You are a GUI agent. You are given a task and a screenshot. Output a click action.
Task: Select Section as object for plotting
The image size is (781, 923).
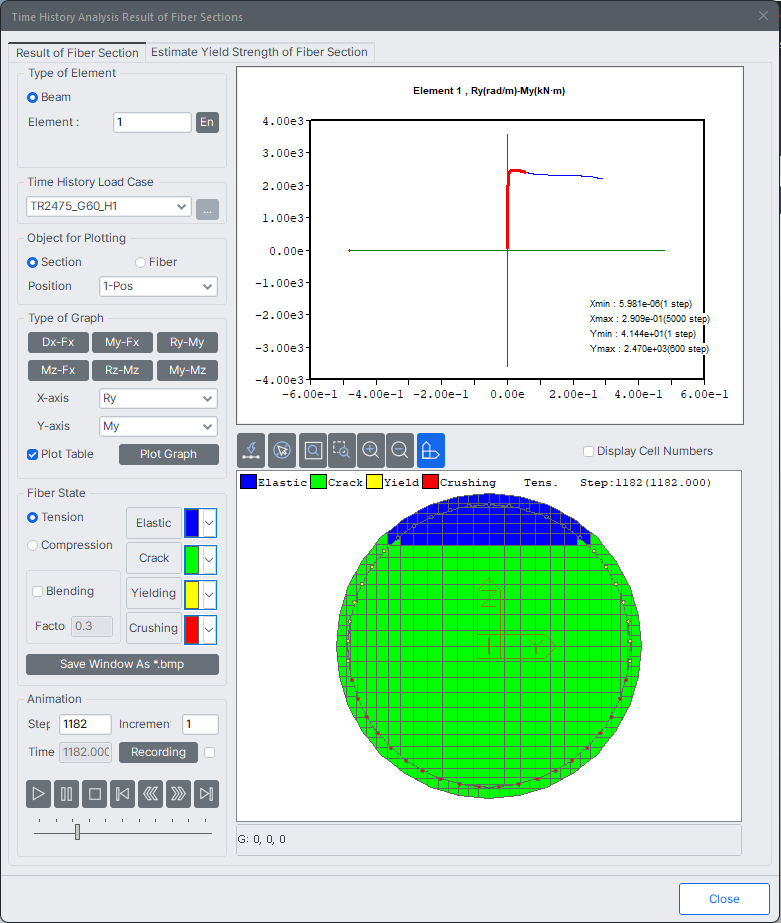pyautogui.click(x=32, y=262)
